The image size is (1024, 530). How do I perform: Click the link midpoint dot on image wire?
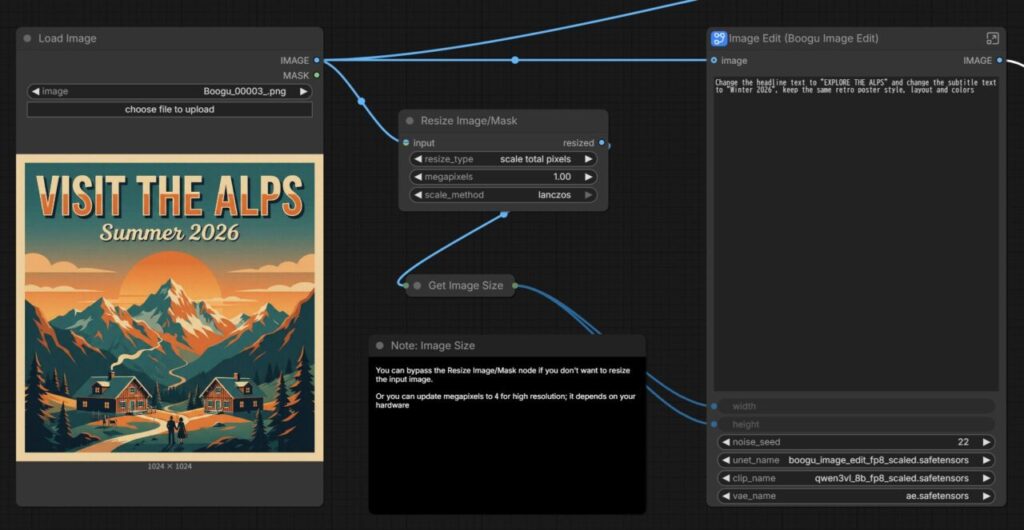pos(515,60)
